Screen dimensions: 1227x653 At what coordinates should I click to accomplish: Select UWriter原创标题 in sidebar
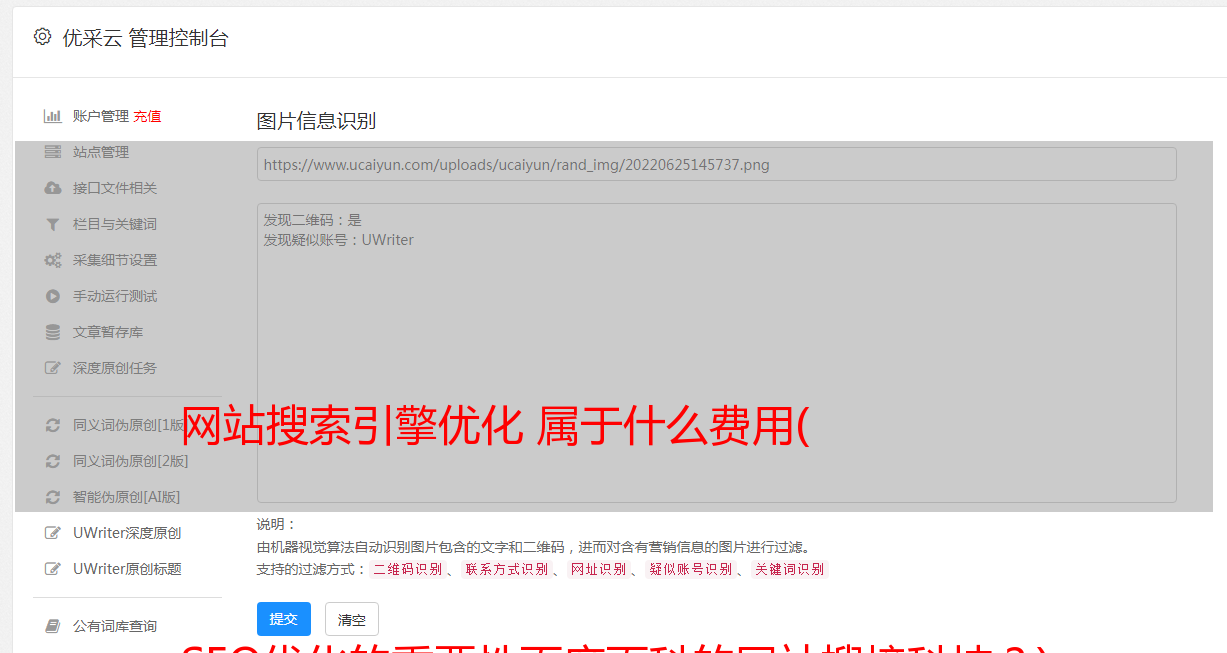tap(127, 569)
